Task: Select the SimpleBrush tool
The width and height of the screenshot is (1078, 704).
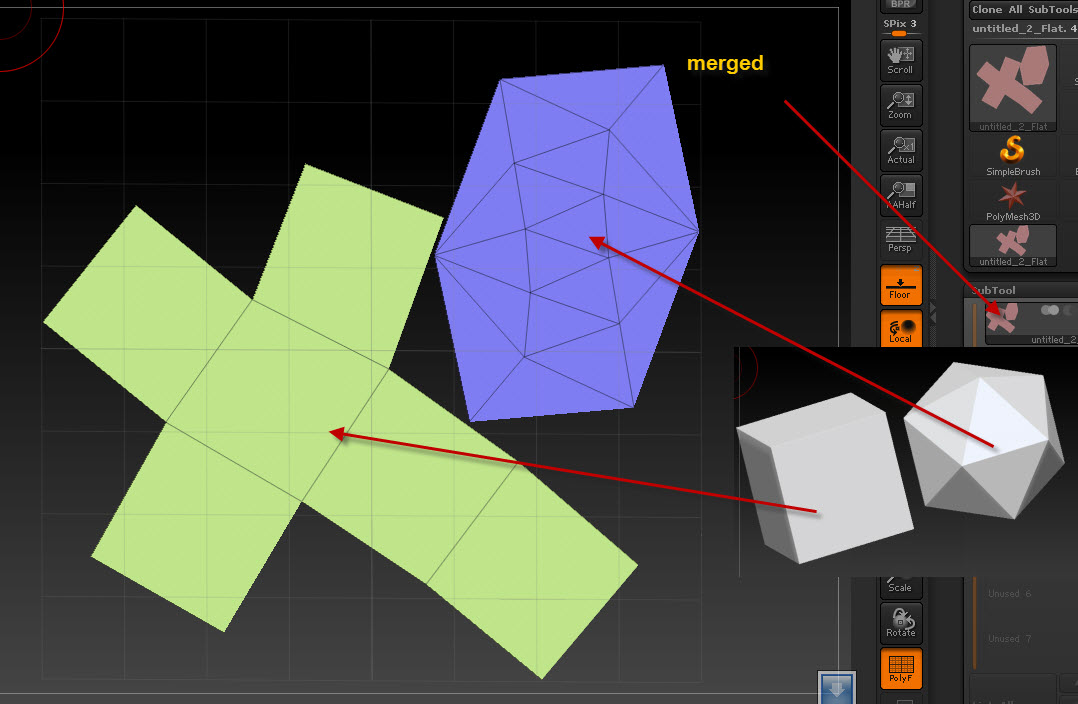Action: 1013,156
